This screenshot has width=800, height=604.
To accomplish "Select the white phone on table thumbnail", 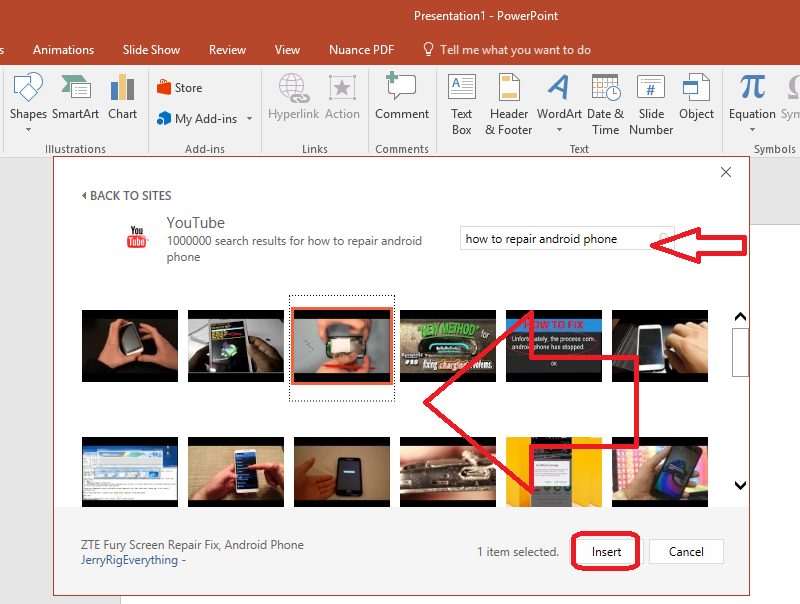I will pyautogui.click(x=660, y=346).
